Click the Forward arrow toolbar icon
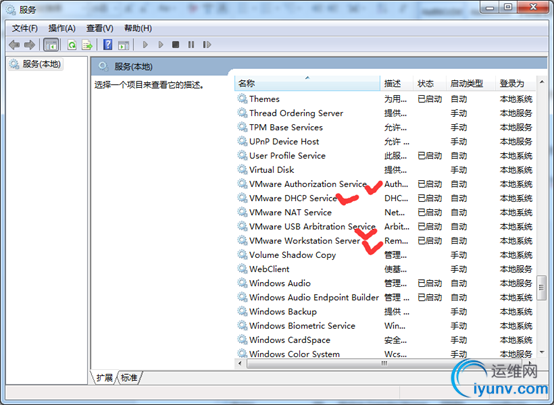 tap(29, 45)
